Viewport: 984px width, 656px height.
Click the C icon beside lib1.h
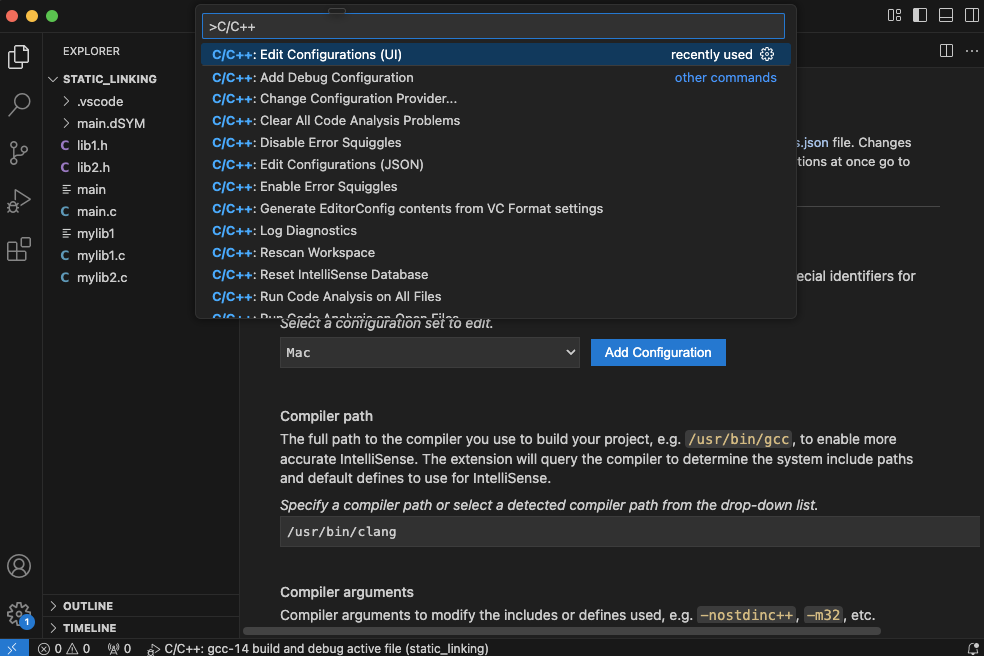click(x=65, y=146)
